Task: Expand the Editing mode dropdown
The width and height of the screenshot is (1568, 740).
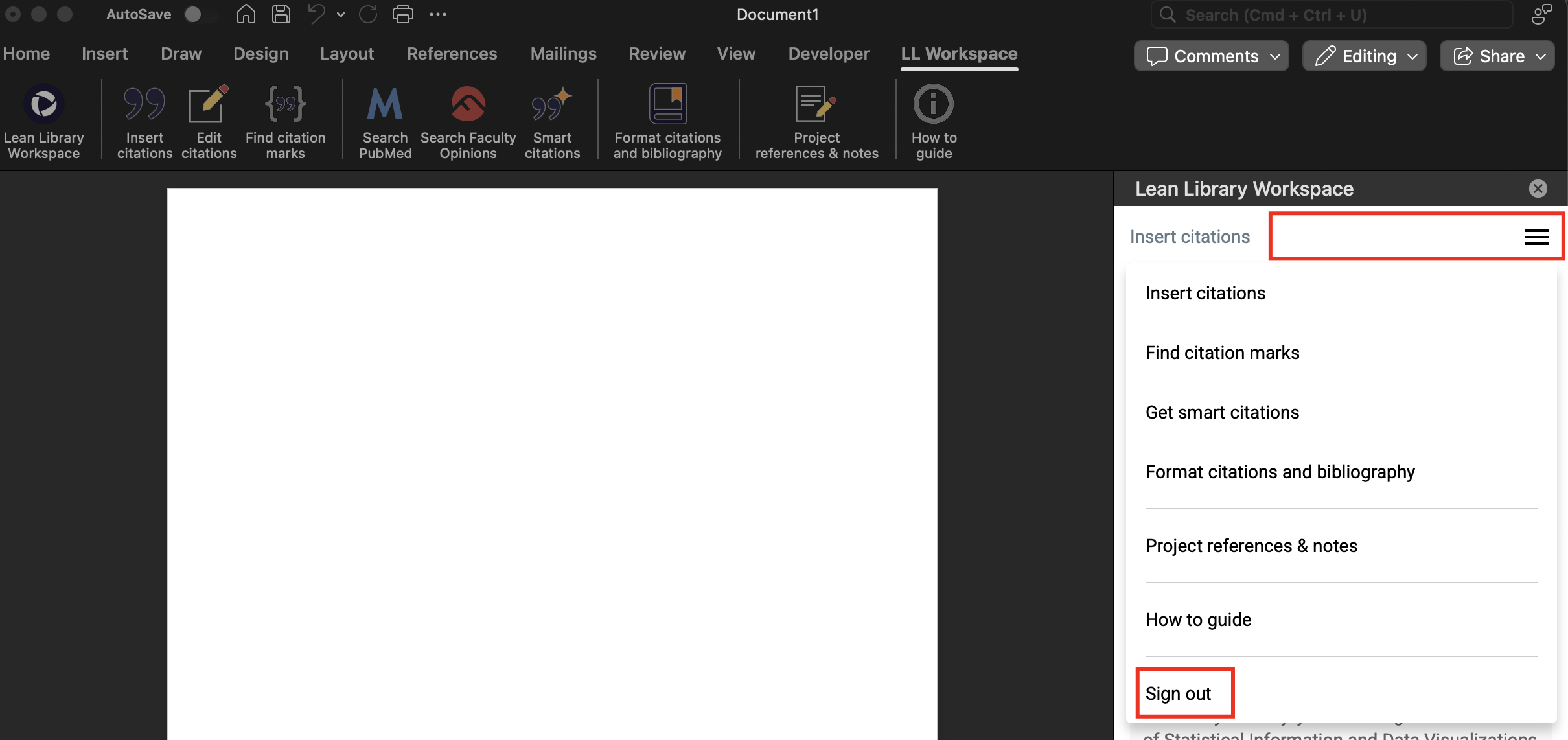Action: point(1363,56)
